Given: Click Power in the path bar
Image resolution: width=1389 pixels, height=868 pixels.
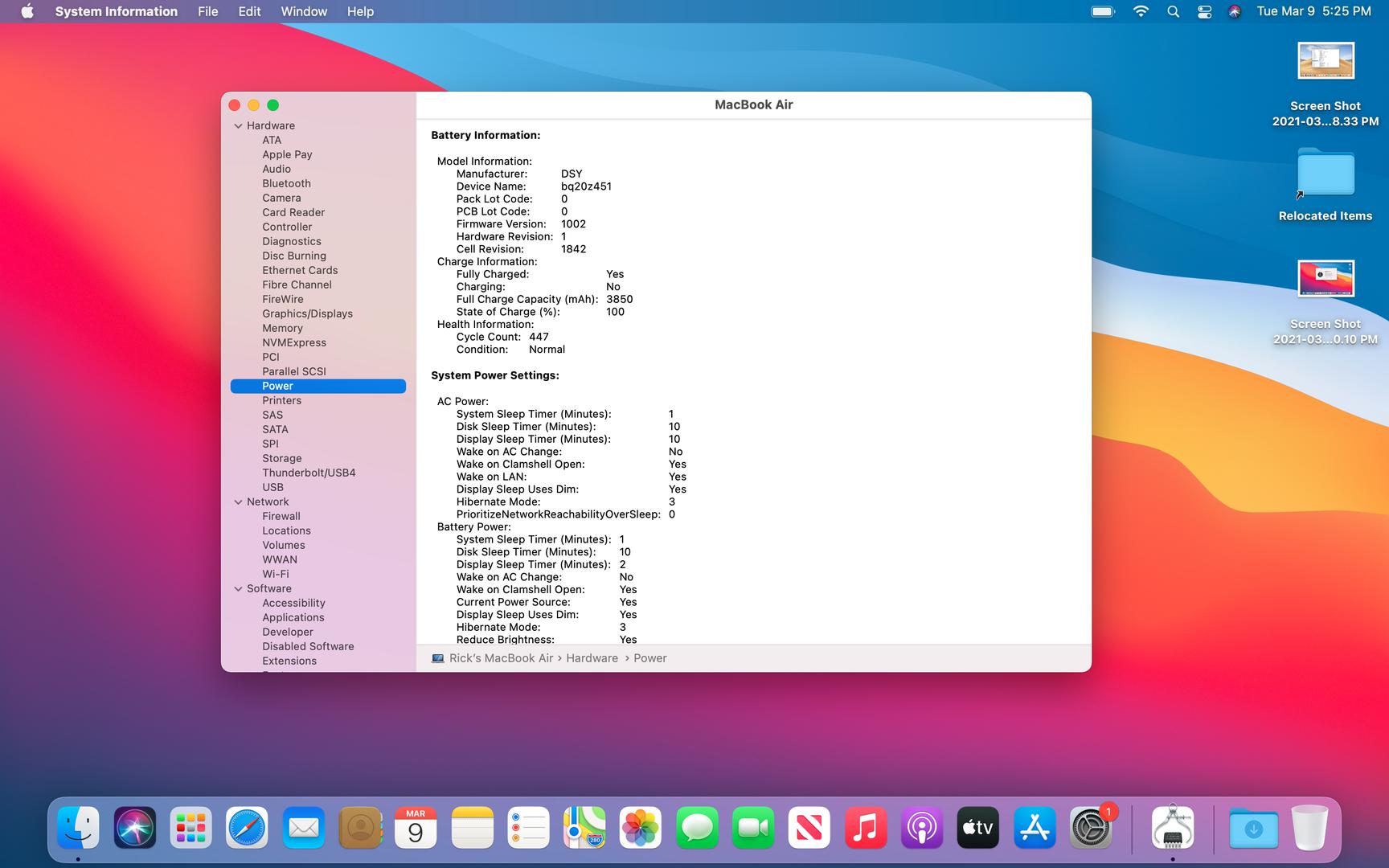Looking at the screenshot, I should pos(650,658).
